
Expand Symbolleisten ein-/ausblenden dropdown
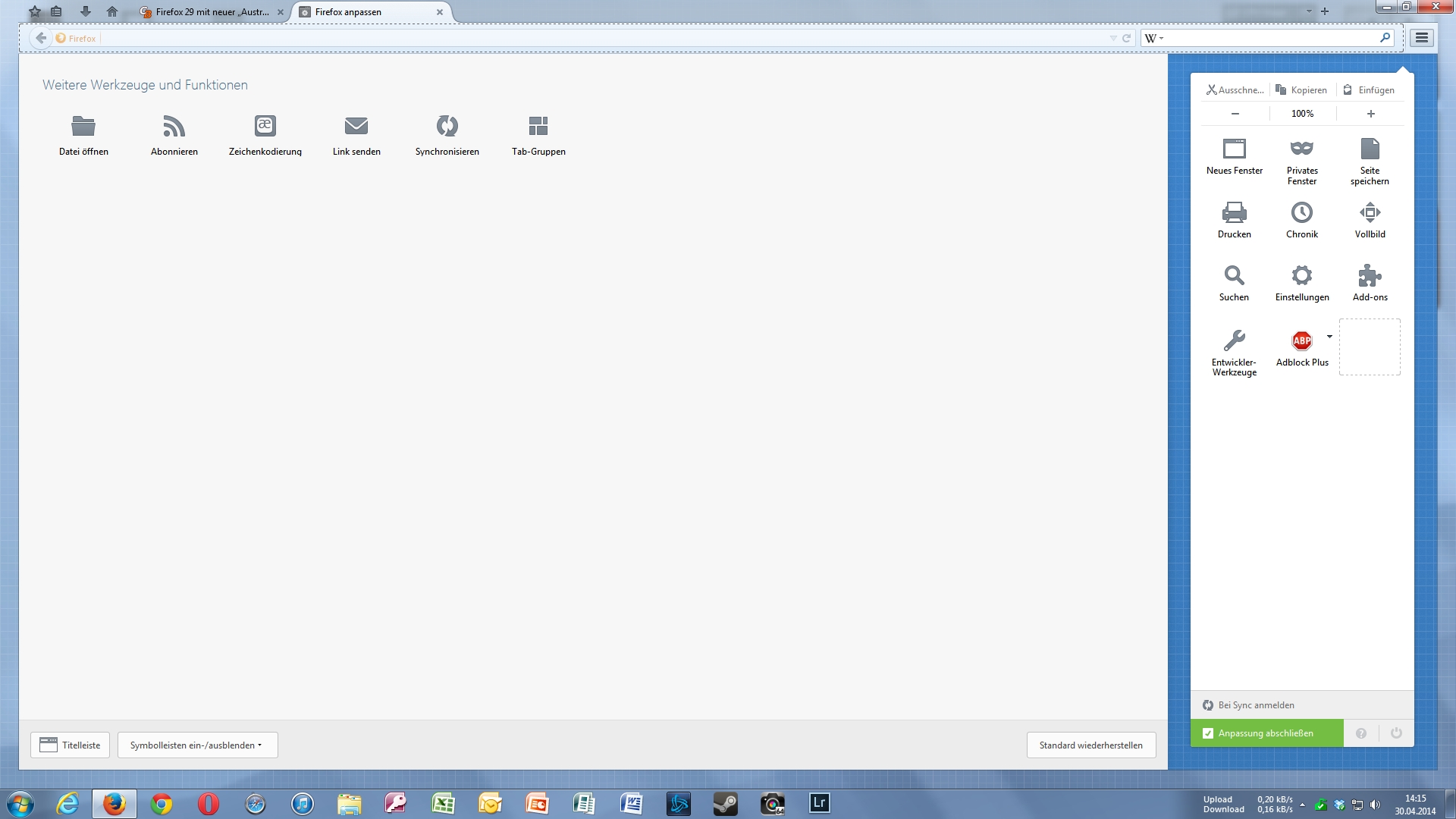pos(197,745)
